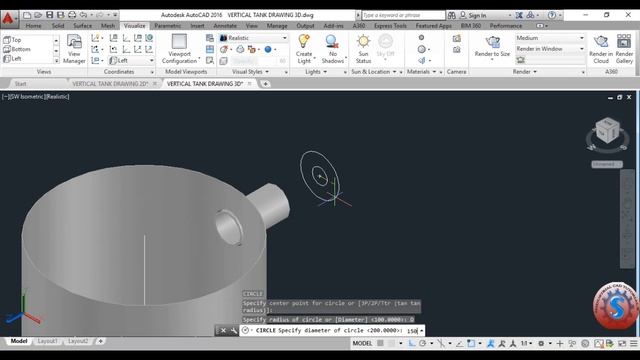Image resolution: width=640 pixels, height=360 pixels.
Task: Click the Materials Browser icon
Action: [x=421, y=38]
